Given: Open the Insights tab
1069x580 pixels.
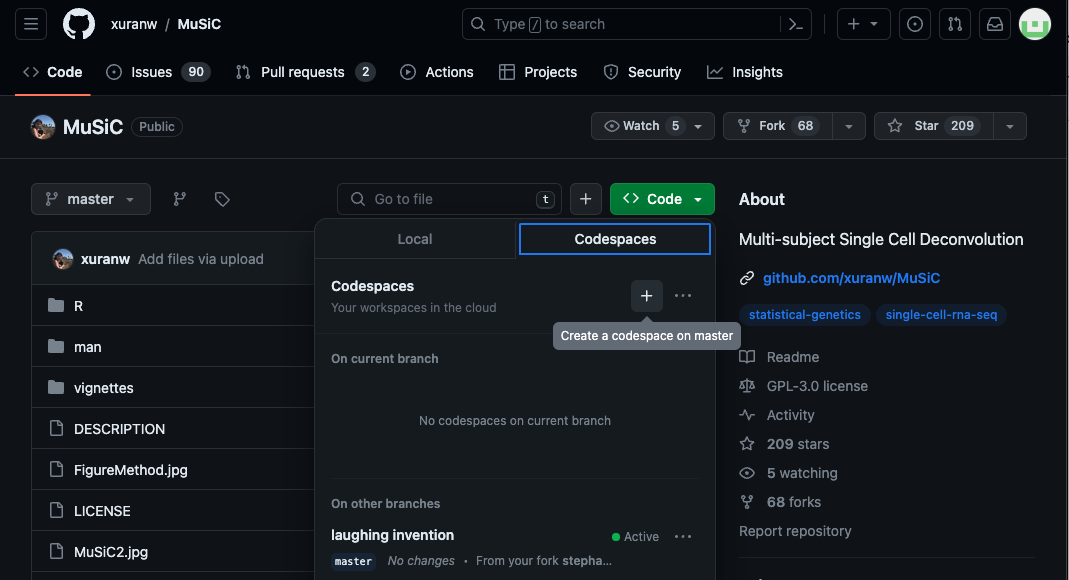Looking at the screenshot, I should click(x=744, y=72).
